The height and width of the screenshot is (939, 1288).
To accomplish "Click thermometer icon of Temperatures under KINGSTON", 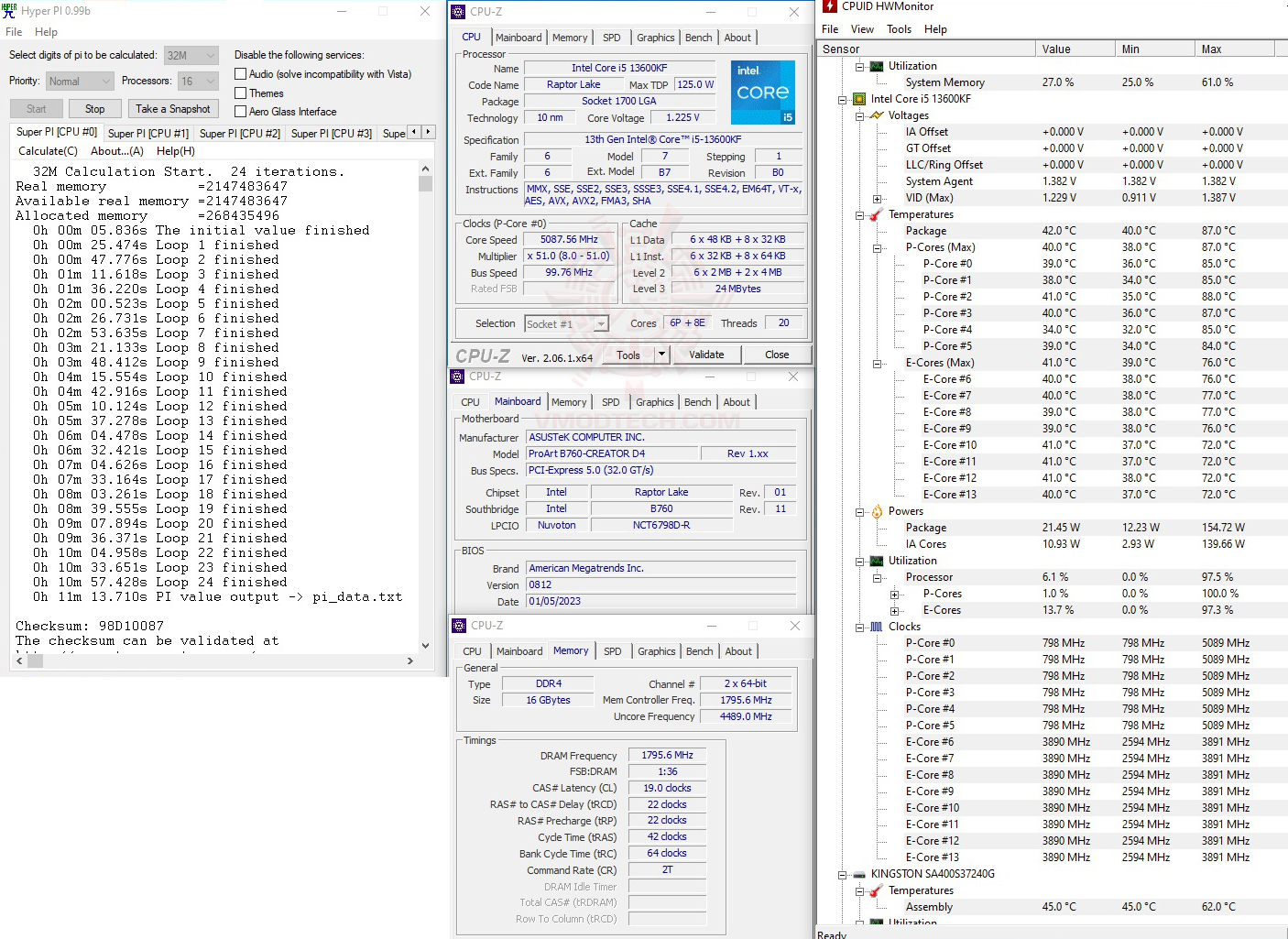I will pyautogui.click(x=877, y=890).
